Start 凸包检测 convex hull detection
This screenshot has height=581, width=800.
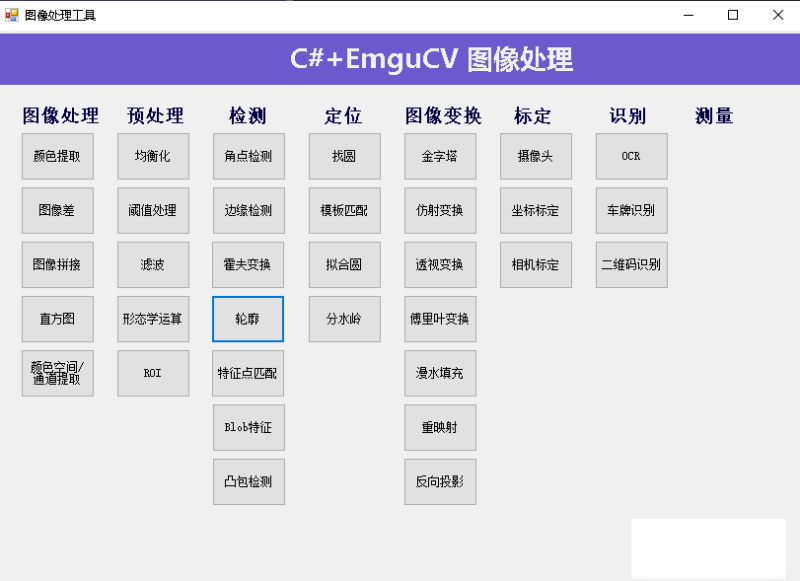point(248,482)
